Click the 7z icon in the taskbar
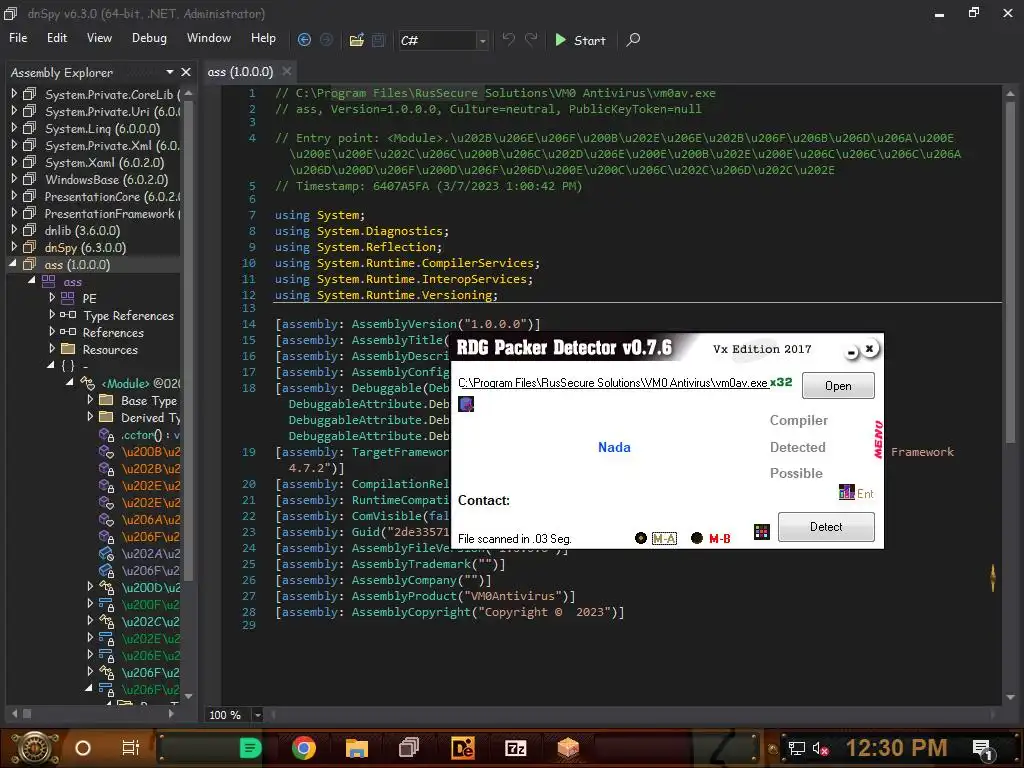The image size is (1024, 768). point(515,748)
